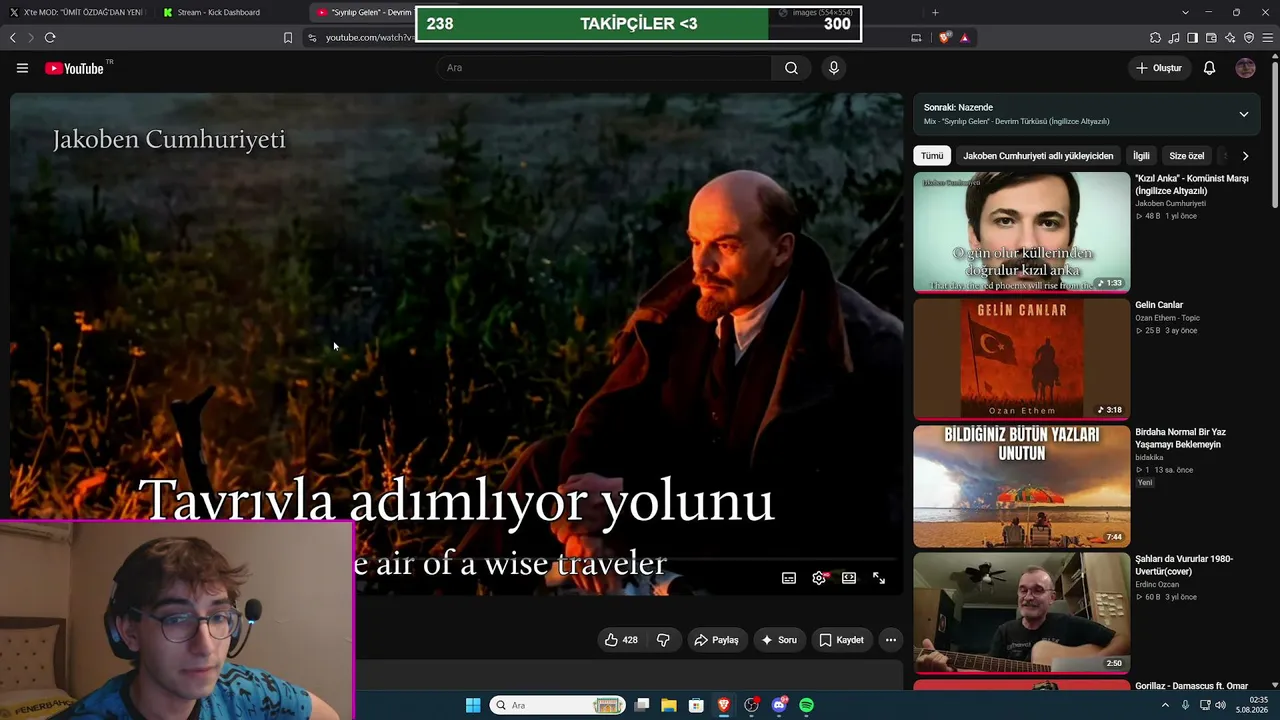Share the video with Paylaş button

coord(716,640)
